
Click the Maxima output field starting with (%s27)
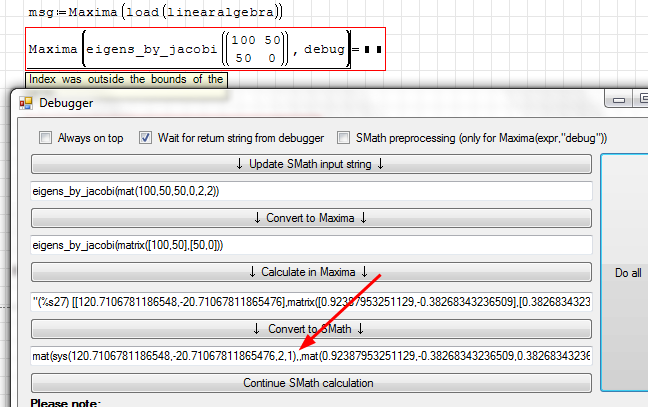(x=311, y=300)
